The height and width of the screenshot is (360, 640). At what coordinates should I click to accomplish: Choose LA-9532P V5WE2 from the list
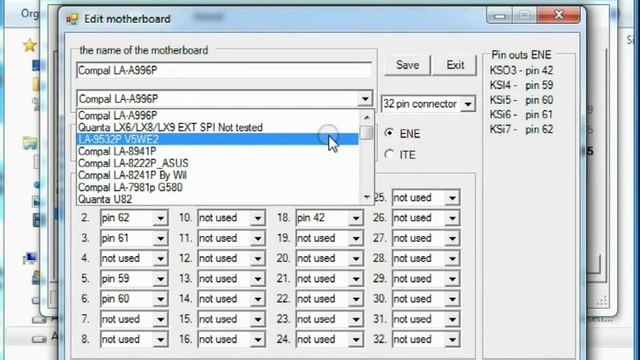(x=218, y=139)
